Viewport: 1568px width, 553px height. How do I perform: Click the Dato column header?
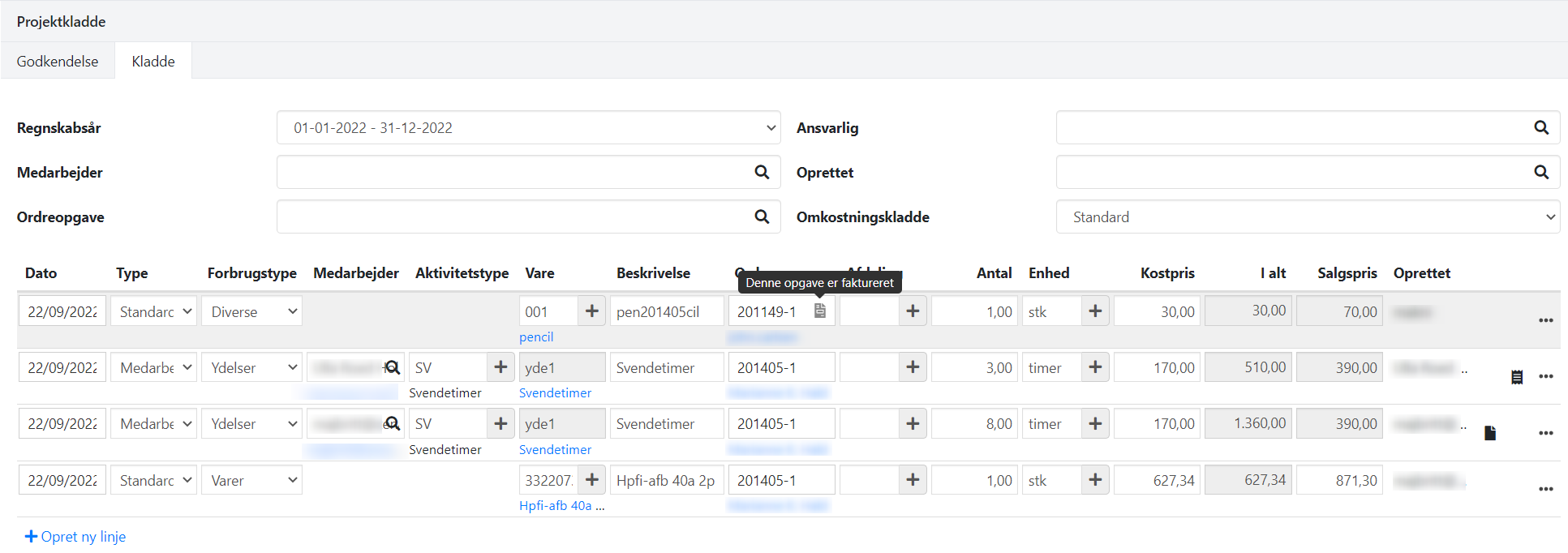41,272
